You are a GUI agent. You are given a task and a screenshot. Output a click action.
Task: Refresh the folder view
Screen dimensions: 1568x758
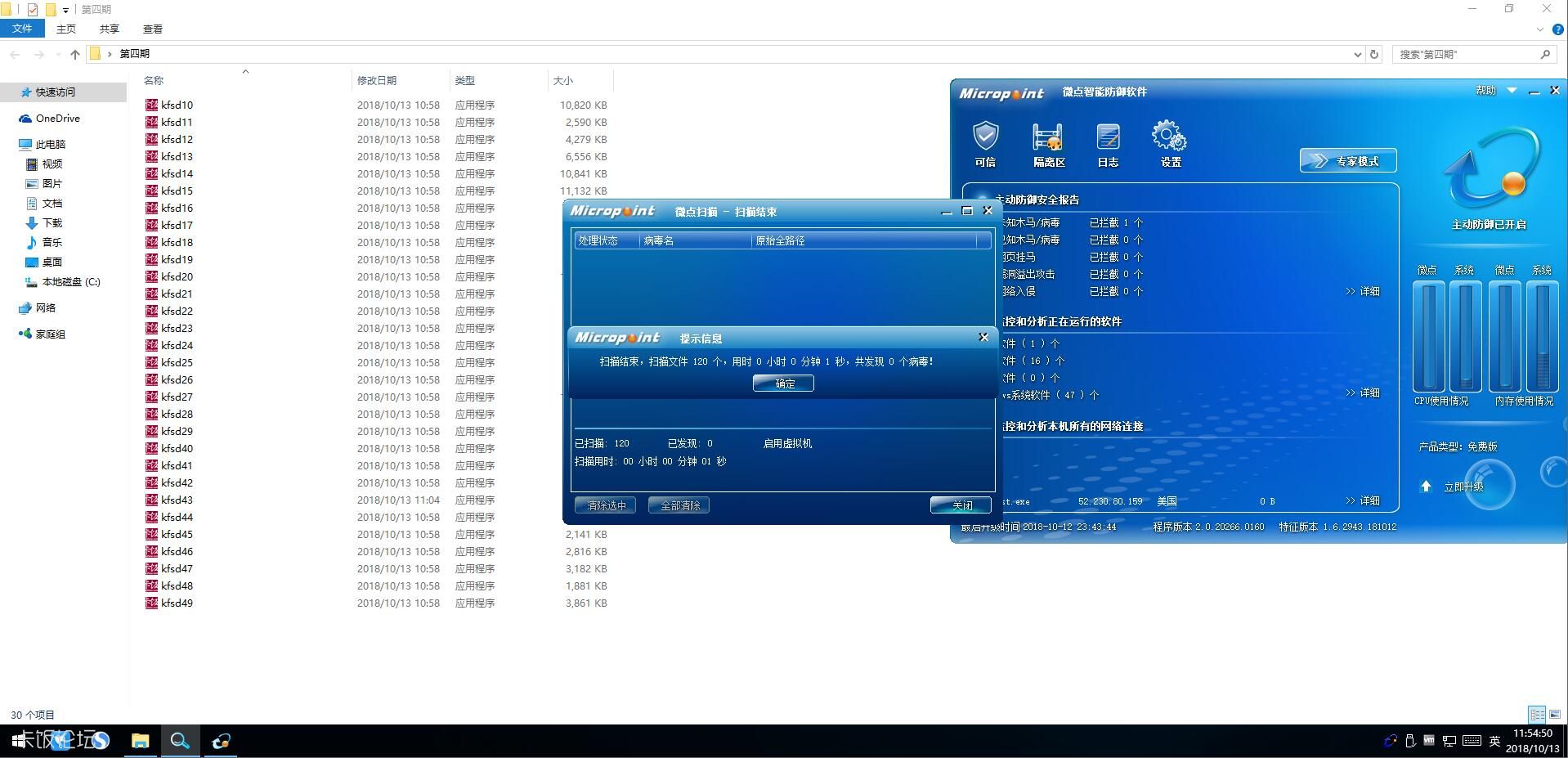click(1374, 55)
